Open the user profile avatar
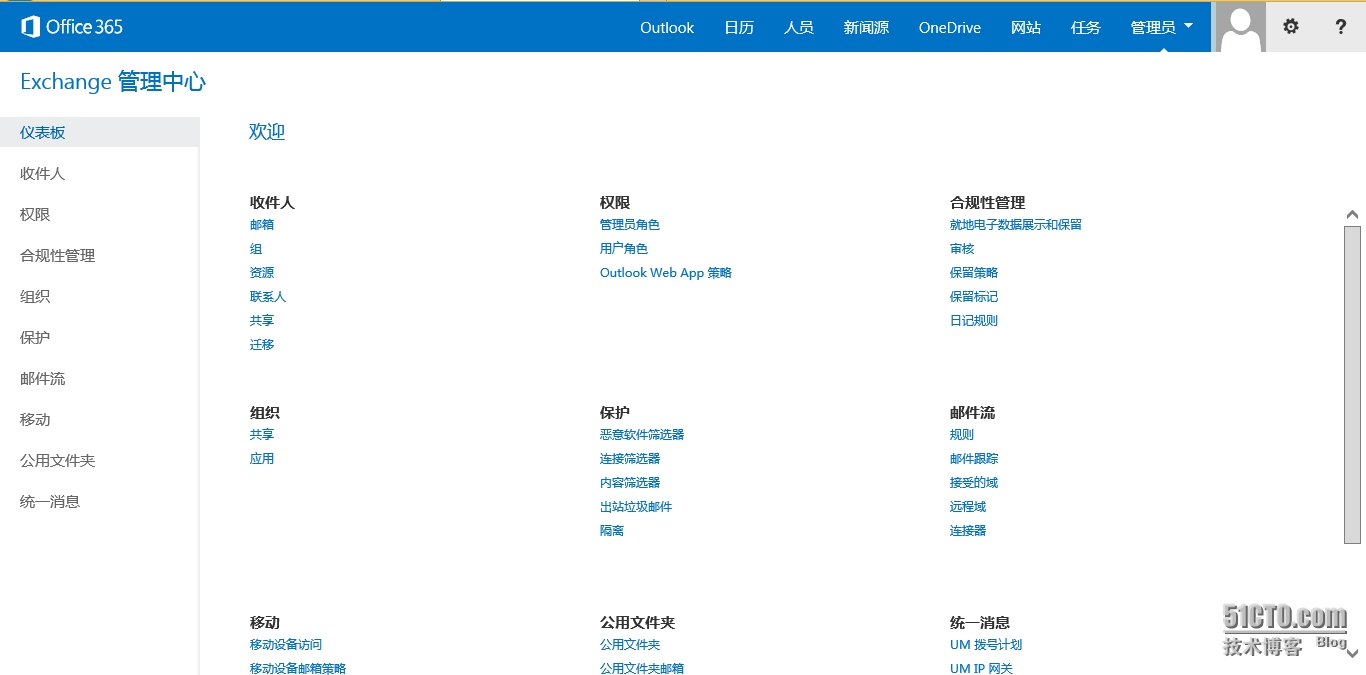 pos(1241,27)
